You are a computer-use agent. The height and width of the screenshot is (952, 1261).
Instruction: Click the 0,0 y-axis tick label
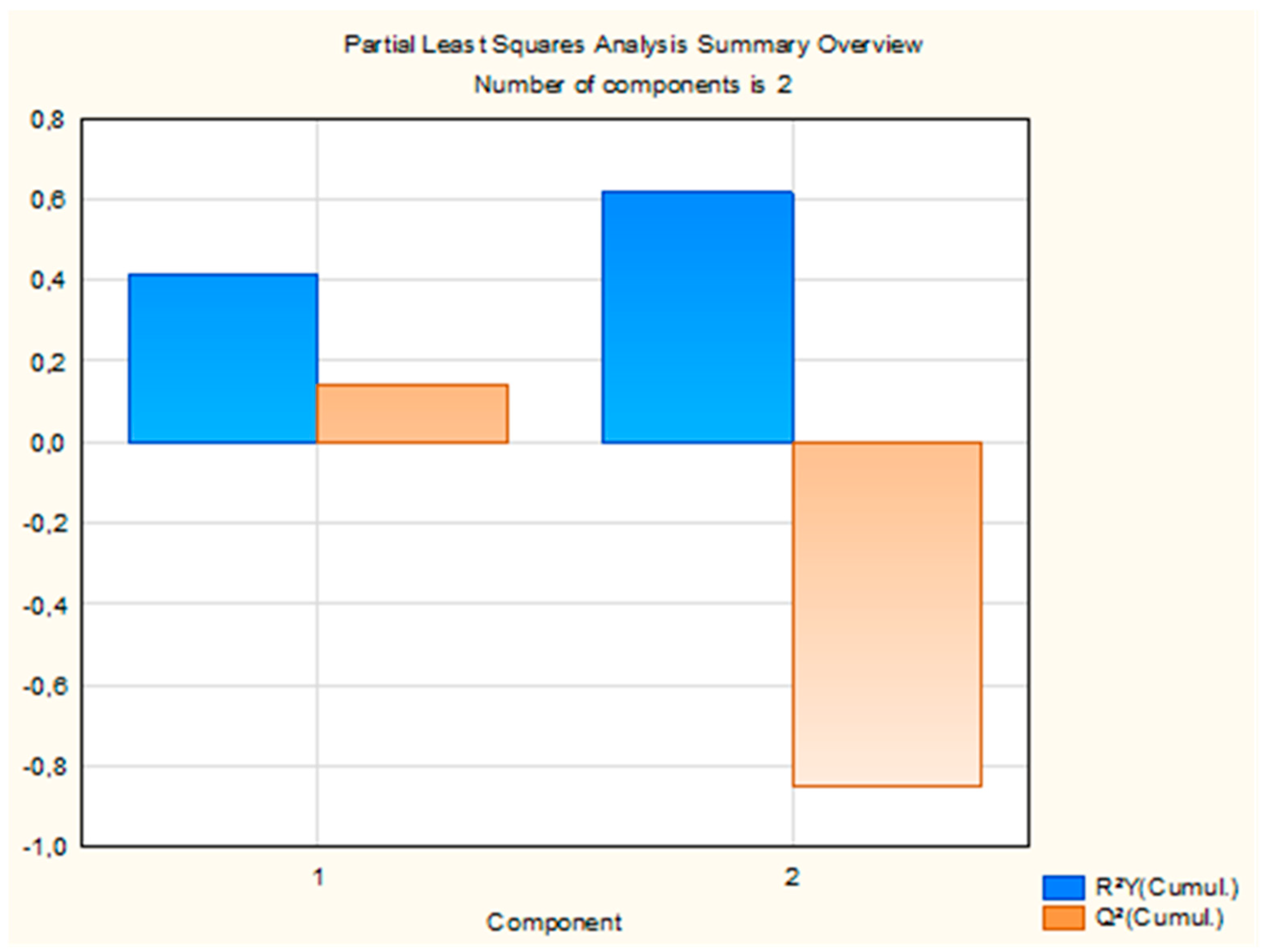(48, 443)
